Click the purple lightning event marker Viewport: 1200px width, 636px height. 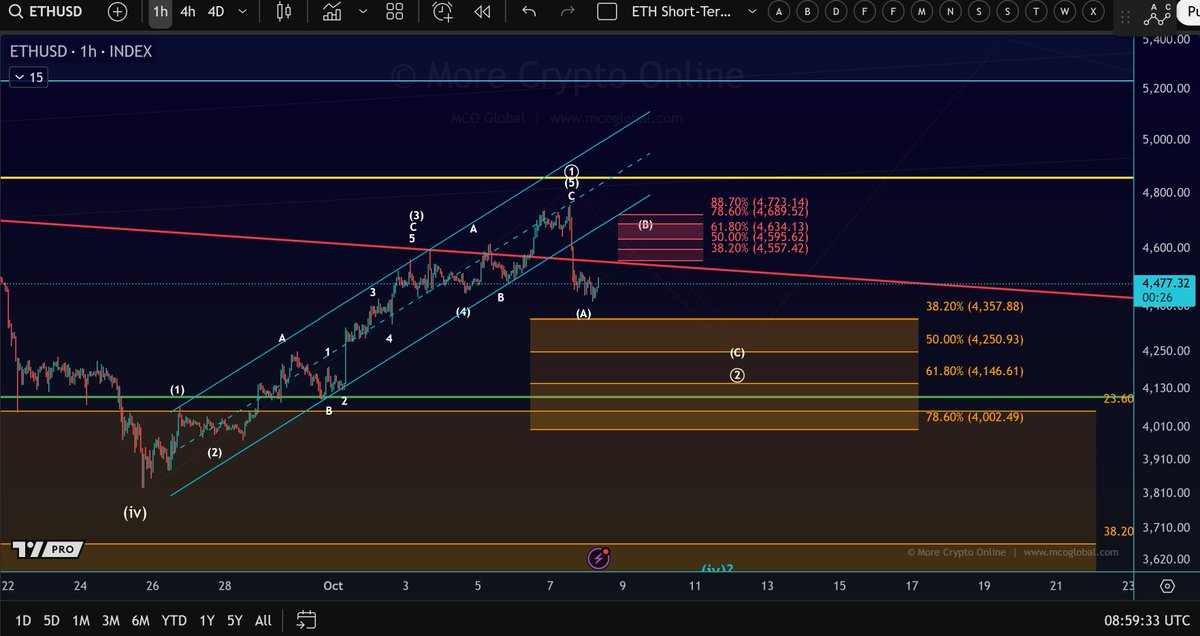598,558
